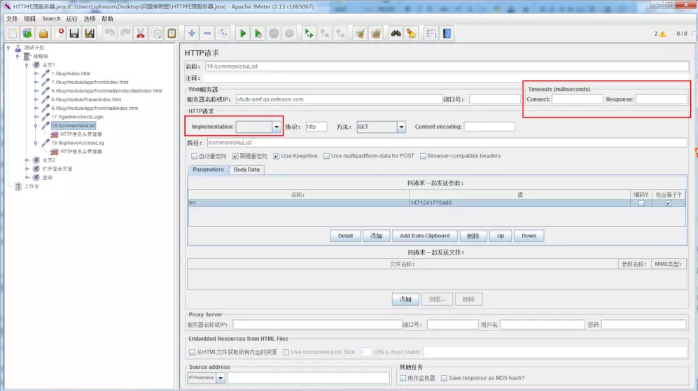The height and width of the screenshot is (391, 698).
Task: Click the Redo arrow icon
Action: click(x=125, y=33)
